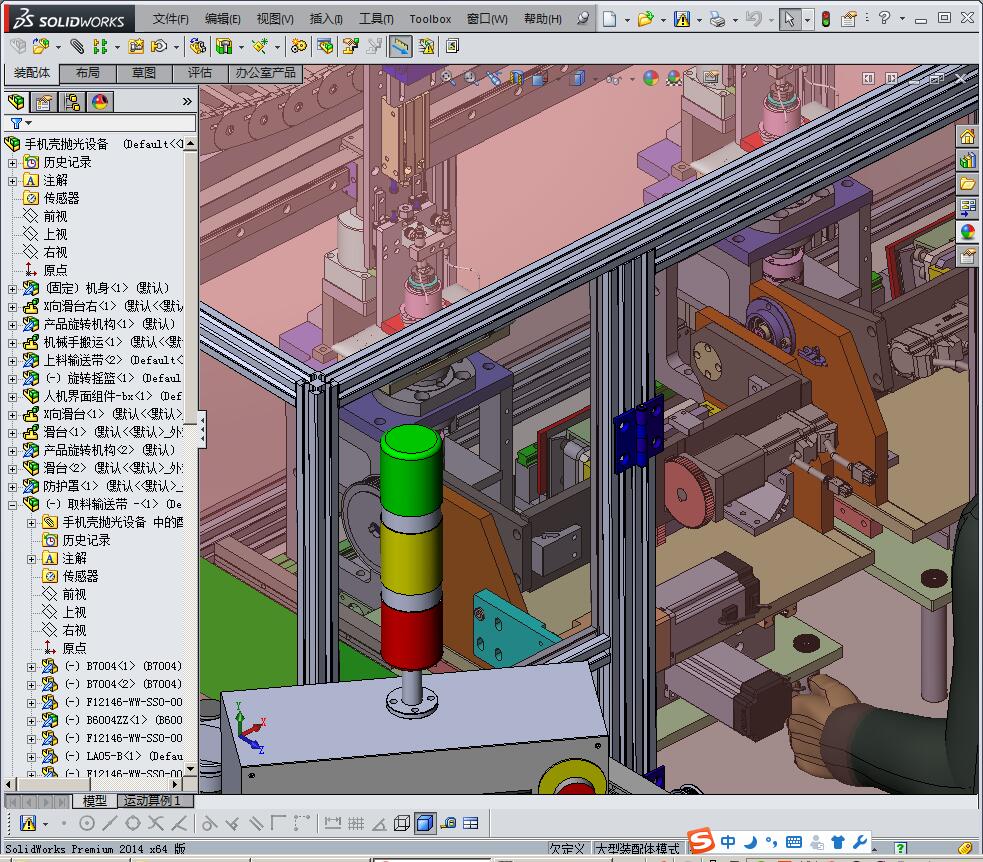Open the ConfigurationManager panel tab

point(72,101)
